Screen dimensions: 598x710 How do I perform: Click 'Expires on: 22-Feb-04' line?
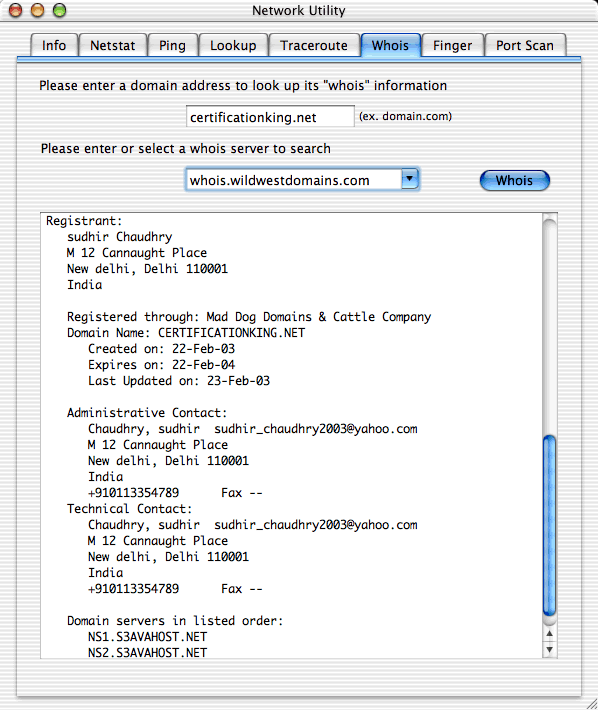(162, 365)
